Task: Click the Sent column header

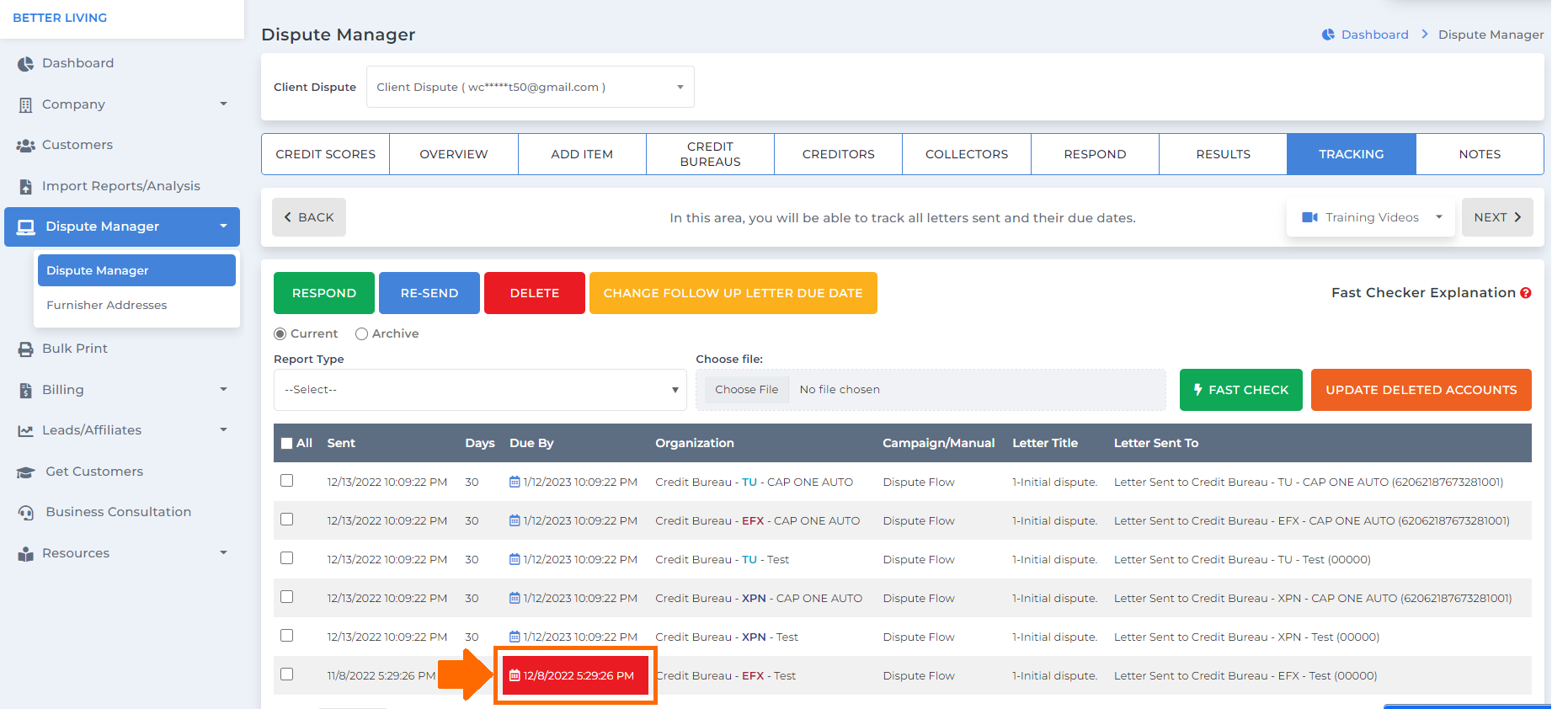Action: coord(341,443)
